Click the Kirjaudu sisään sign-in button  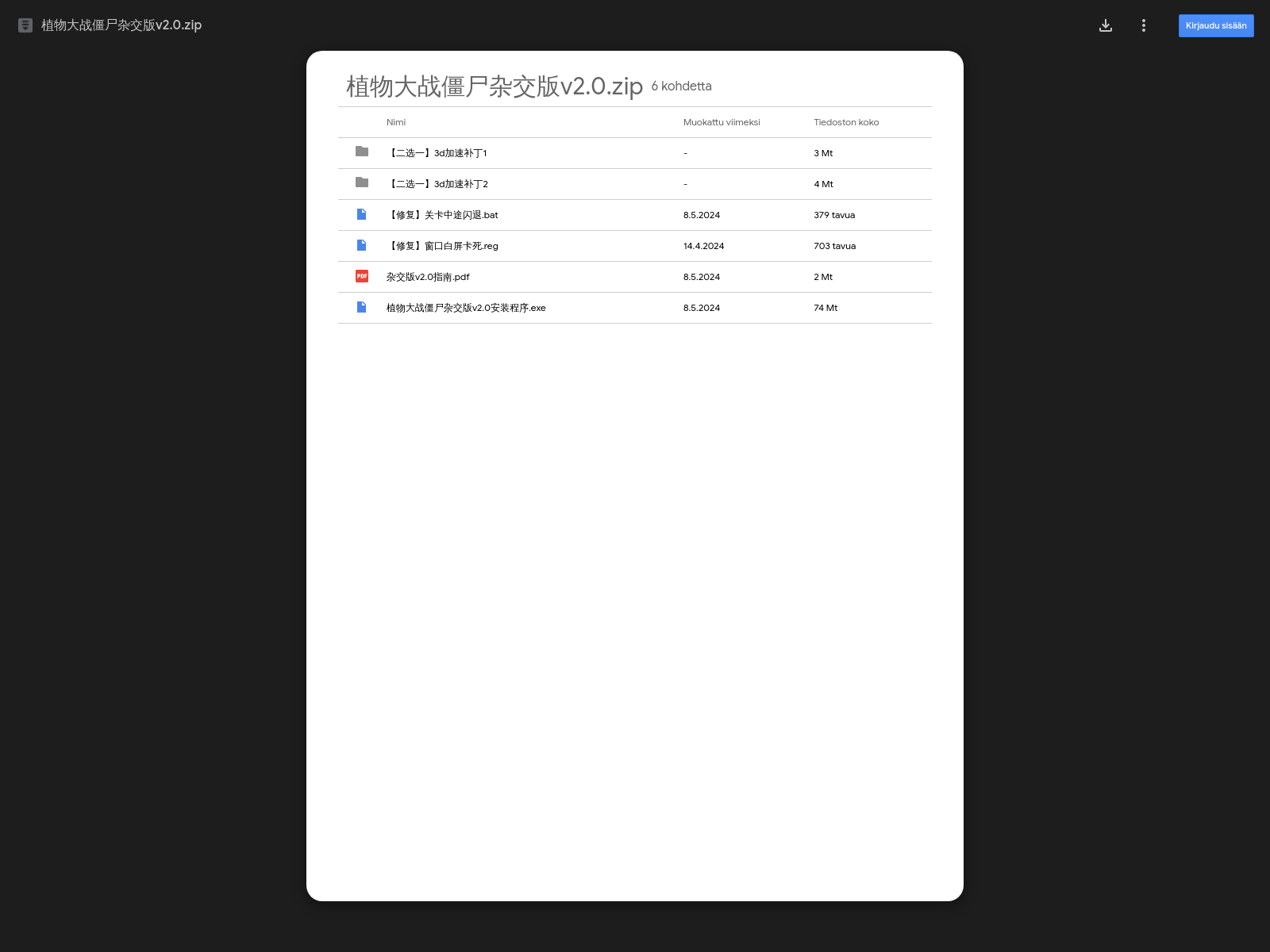coord(1216,25)
